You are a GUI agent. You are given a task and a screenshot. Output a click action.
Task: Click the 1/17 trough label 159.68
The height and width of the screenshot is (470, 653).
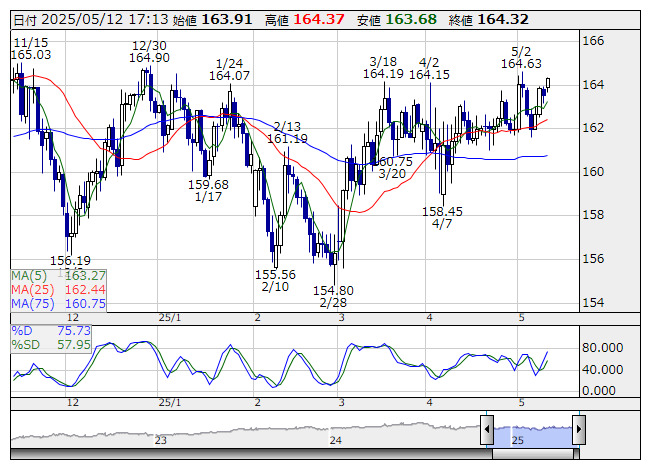point(208,191)
